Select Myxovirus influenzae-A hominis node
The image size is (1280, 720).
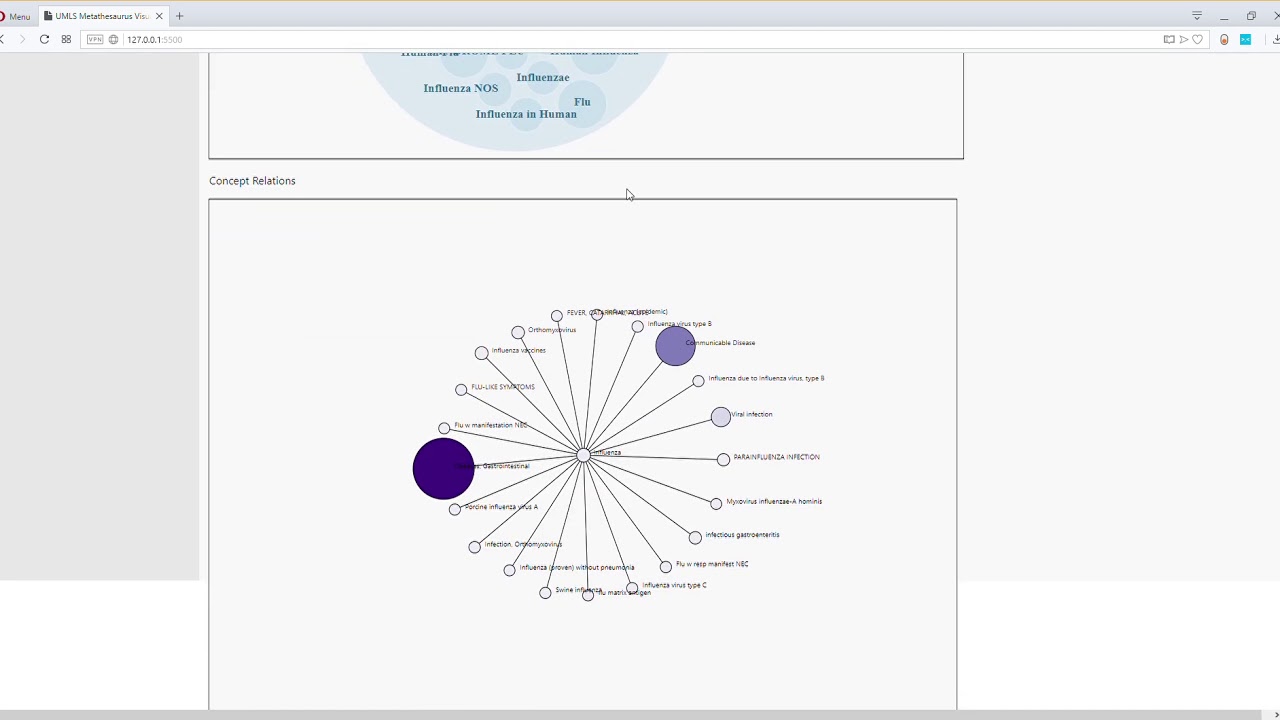716,504
